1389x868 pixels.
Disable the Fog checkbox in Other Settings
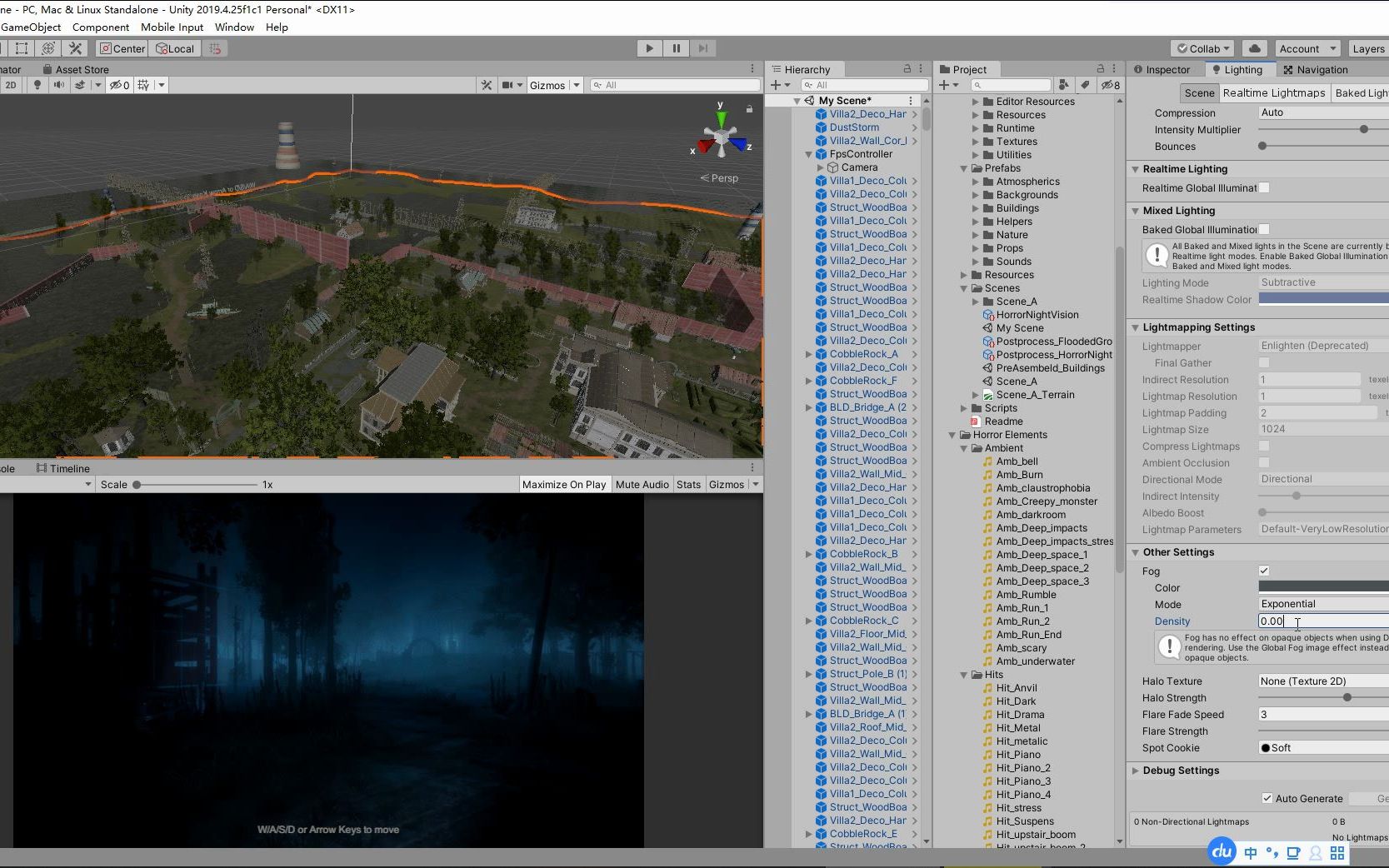1263,571
